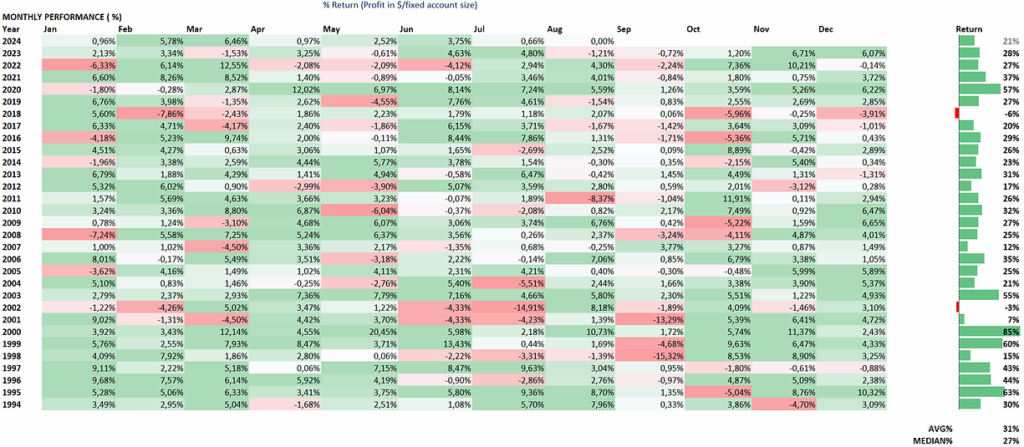Click the Year column header
Screen dimensions: 1024x447
10,29
